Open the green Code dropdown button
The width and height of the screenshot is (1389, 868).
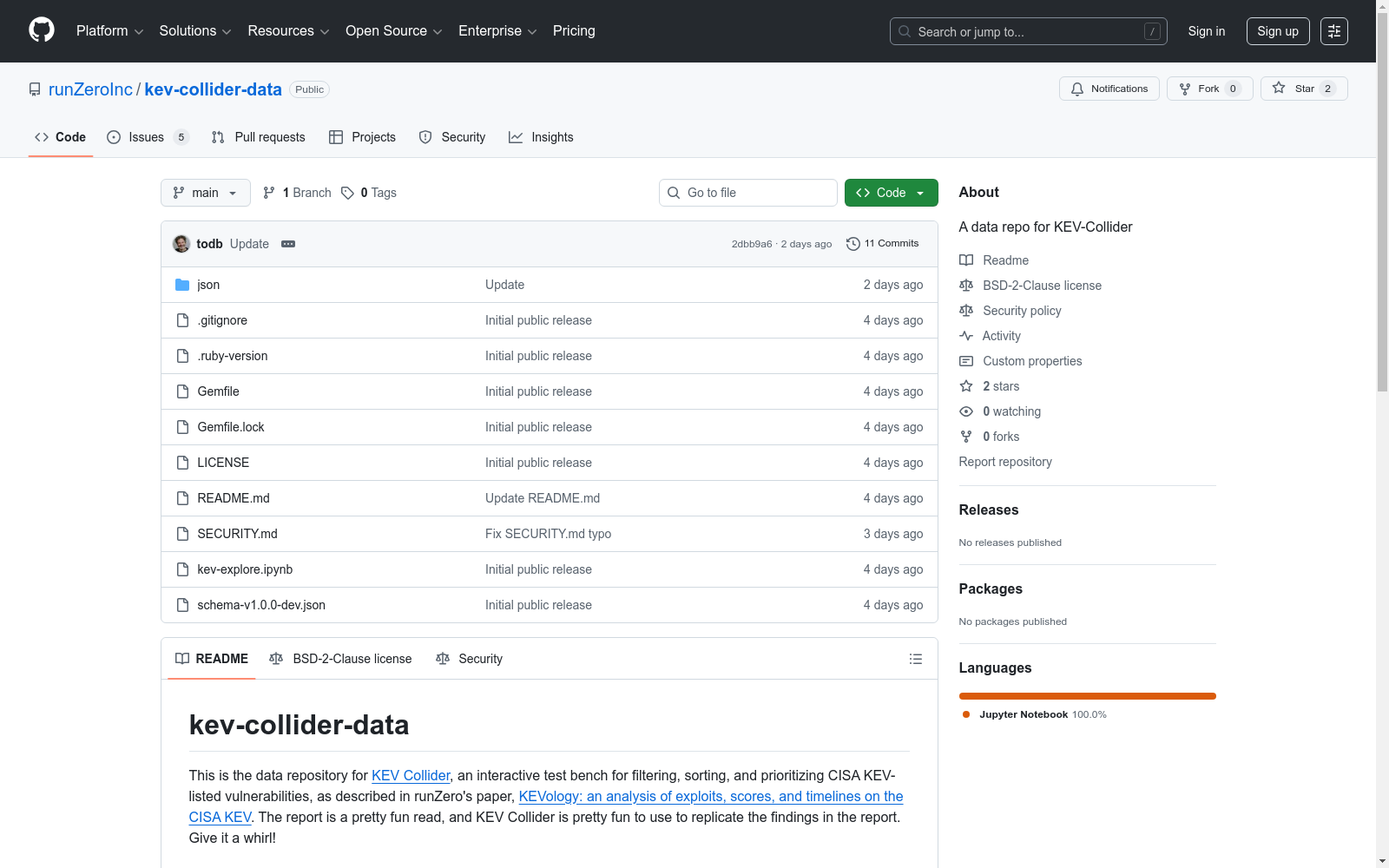891,193
